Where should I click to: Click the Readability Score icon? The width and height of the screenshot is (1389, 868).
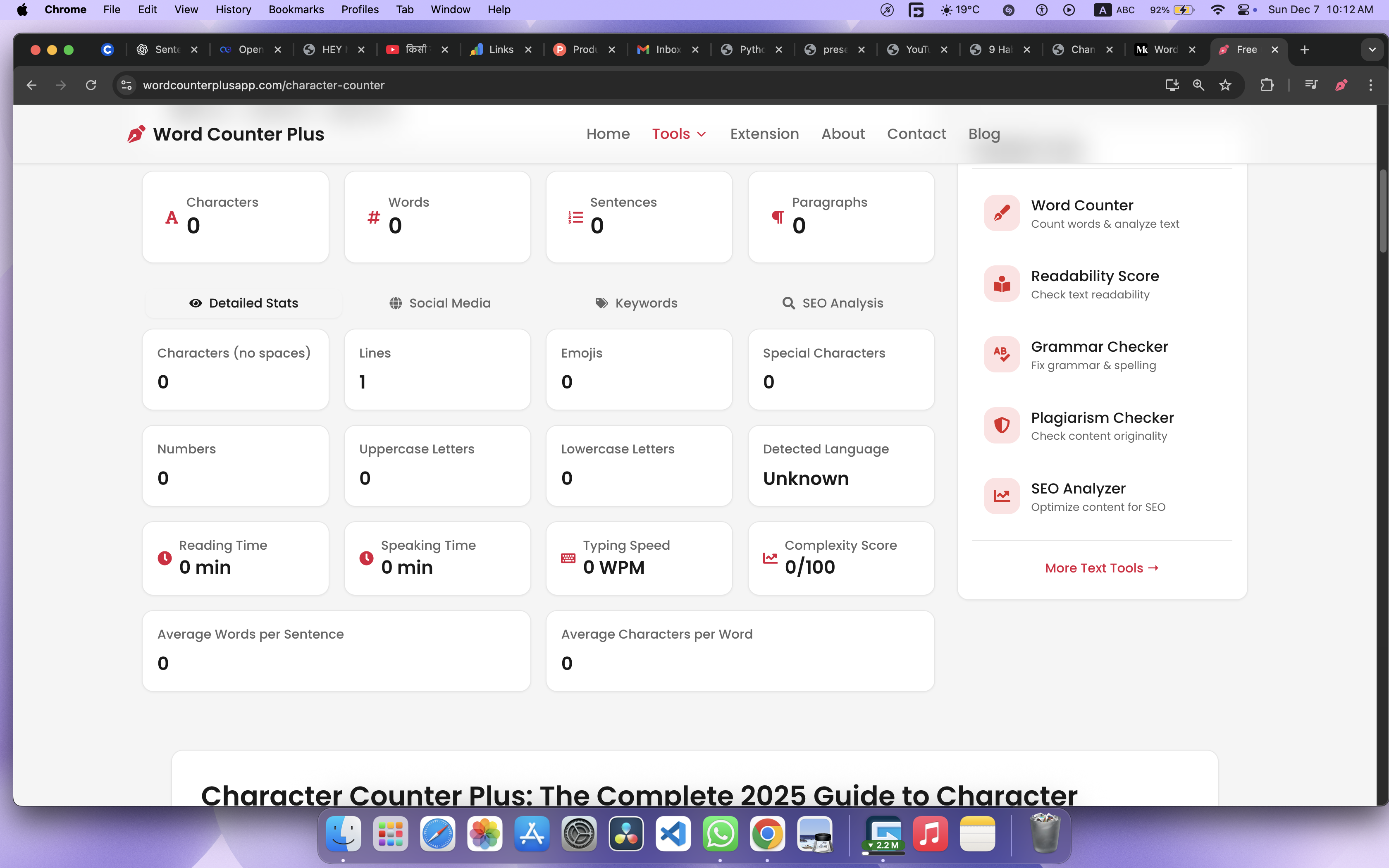[x=1001, y=284]
